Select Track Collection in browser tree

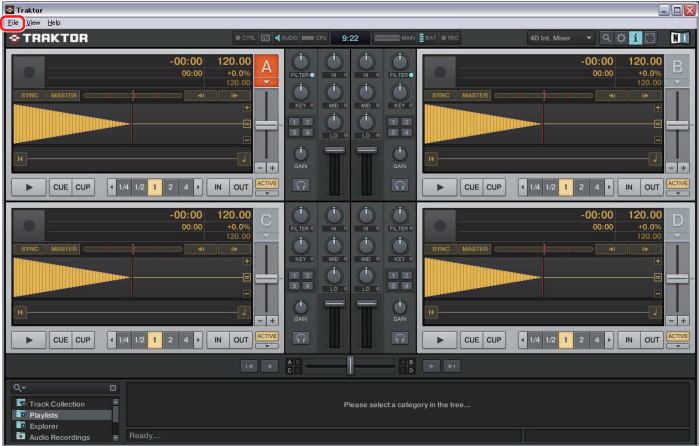coord(56,404)
